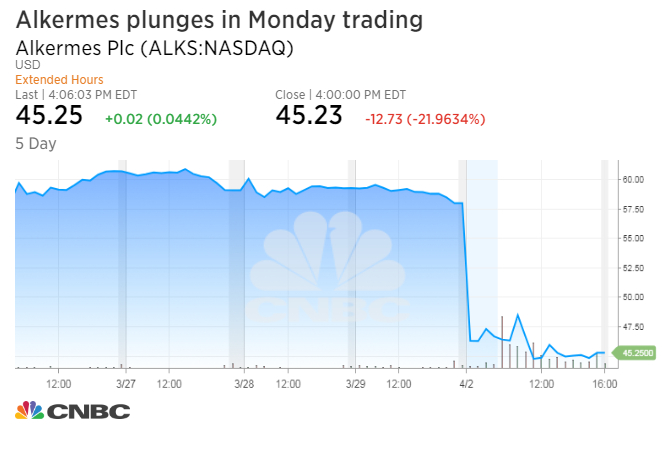This screenshot has width=670, height=450.
Task: Select the 5 Day range label
Action: pyautogui.click(x=36, y=143)
